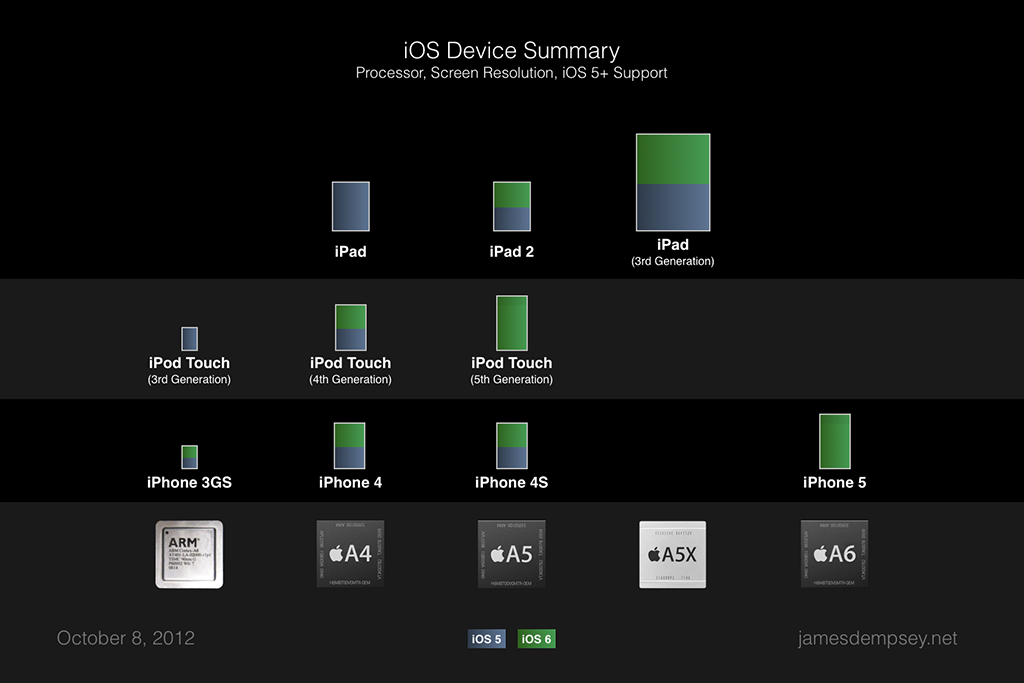Image resolution: width=1024 pixels, height=683 pixels.
Task: Click the ARM Cortex processor chip
Action: pyautogui.click(x=189, y=554)
